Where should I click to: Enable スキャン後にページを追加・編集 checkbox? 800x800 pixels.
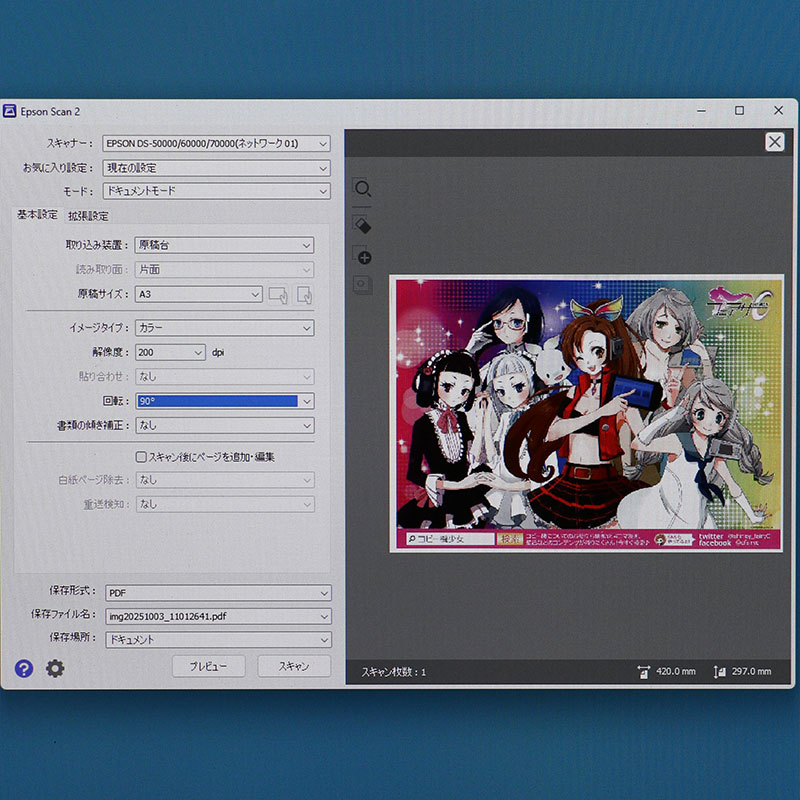(x=141, y=457)
